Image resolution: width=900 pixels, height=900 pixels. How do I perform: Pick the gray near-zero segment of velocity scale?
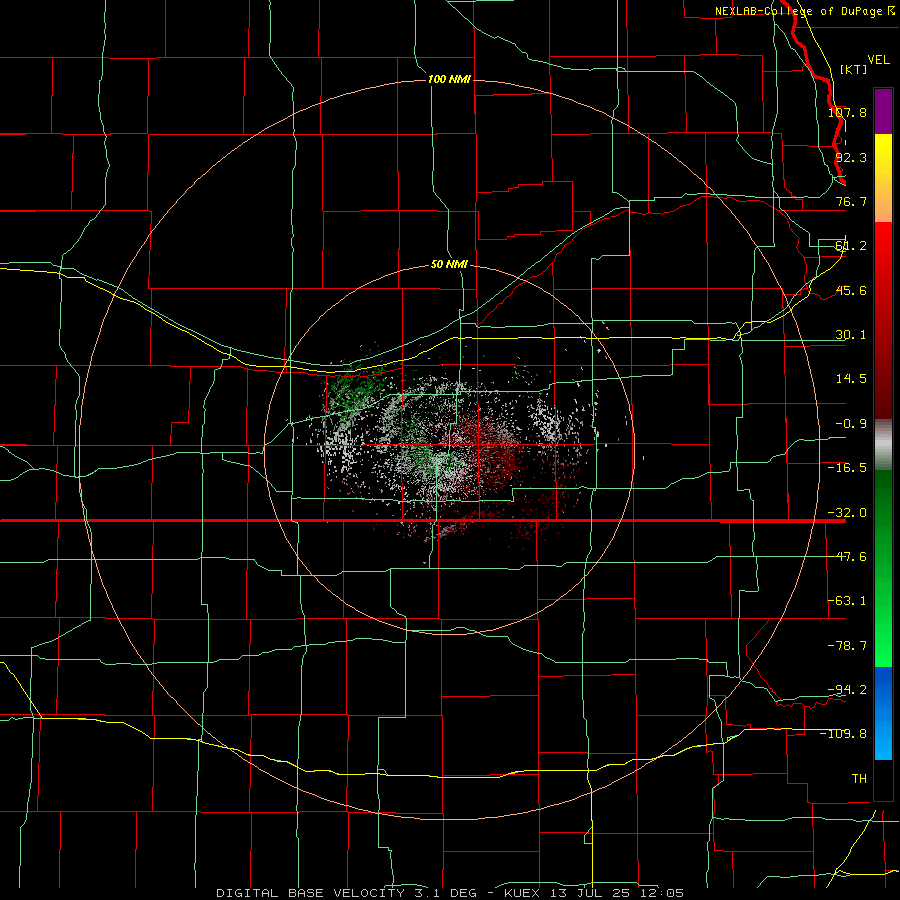pos(883,445)
